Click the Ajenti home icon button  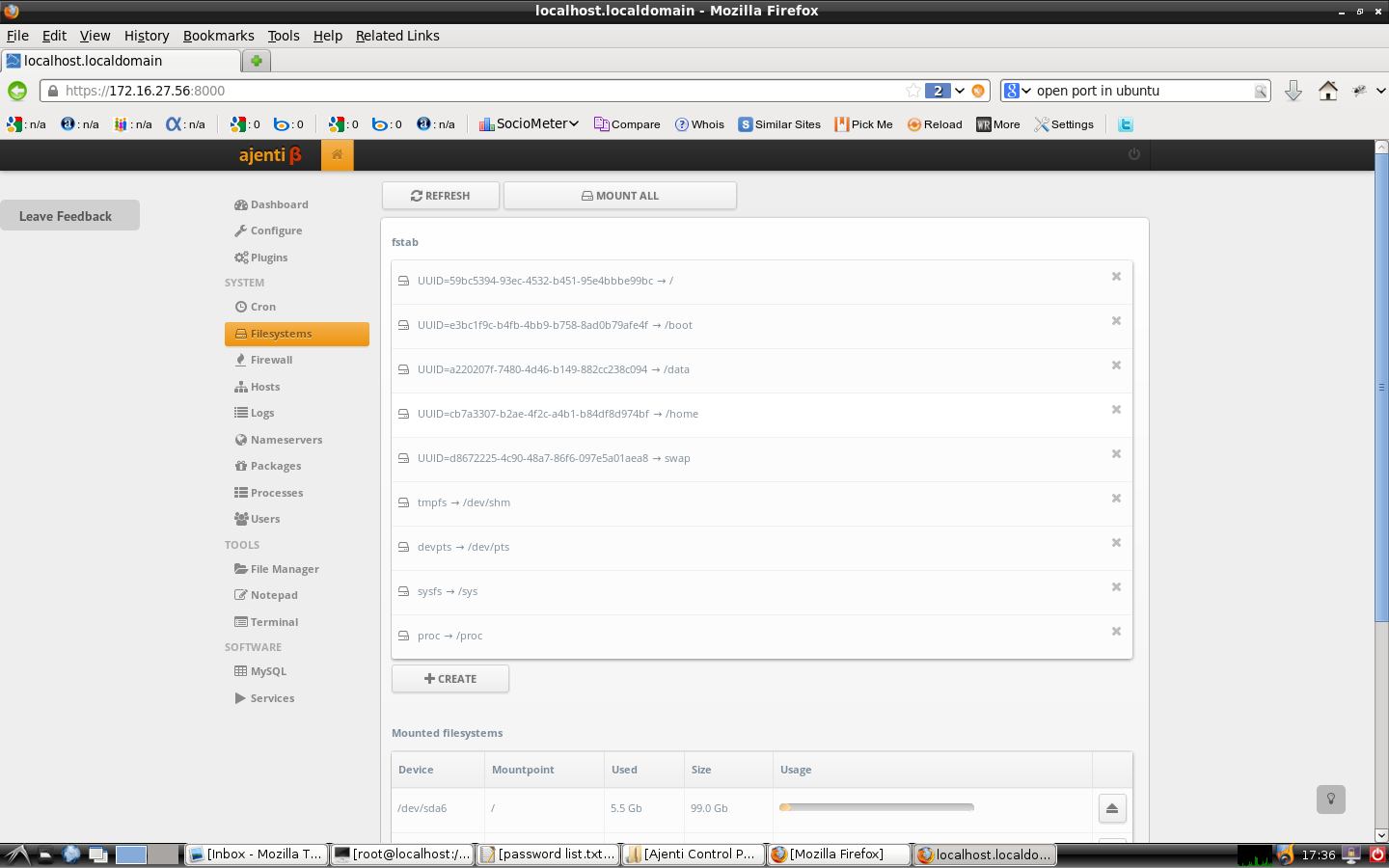tap(338, 155)
